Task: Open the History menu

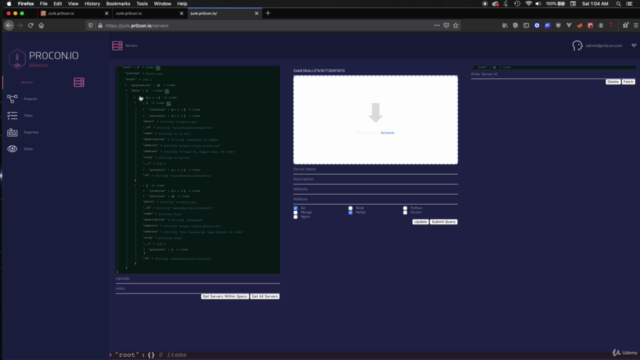Action: (92, 4)
